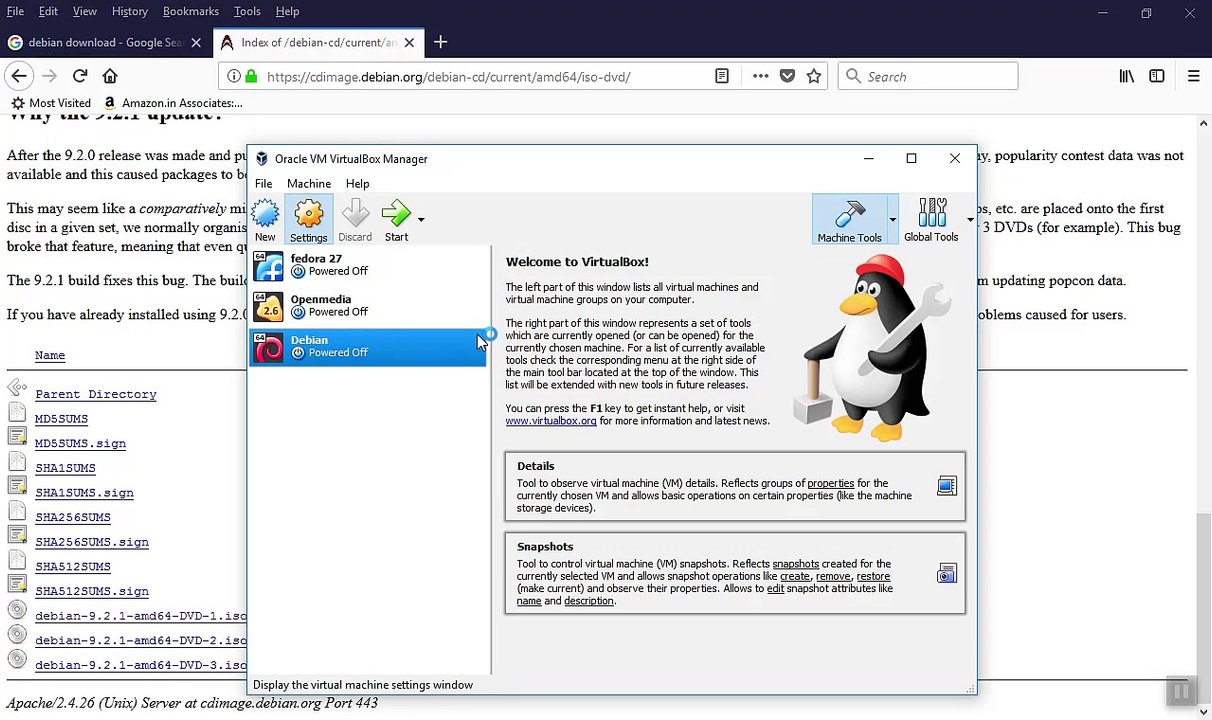The height and width of the screenshot is (720, 1212).
Task: Select the Debian virtual machine
Action: click(x=368, y=347)
